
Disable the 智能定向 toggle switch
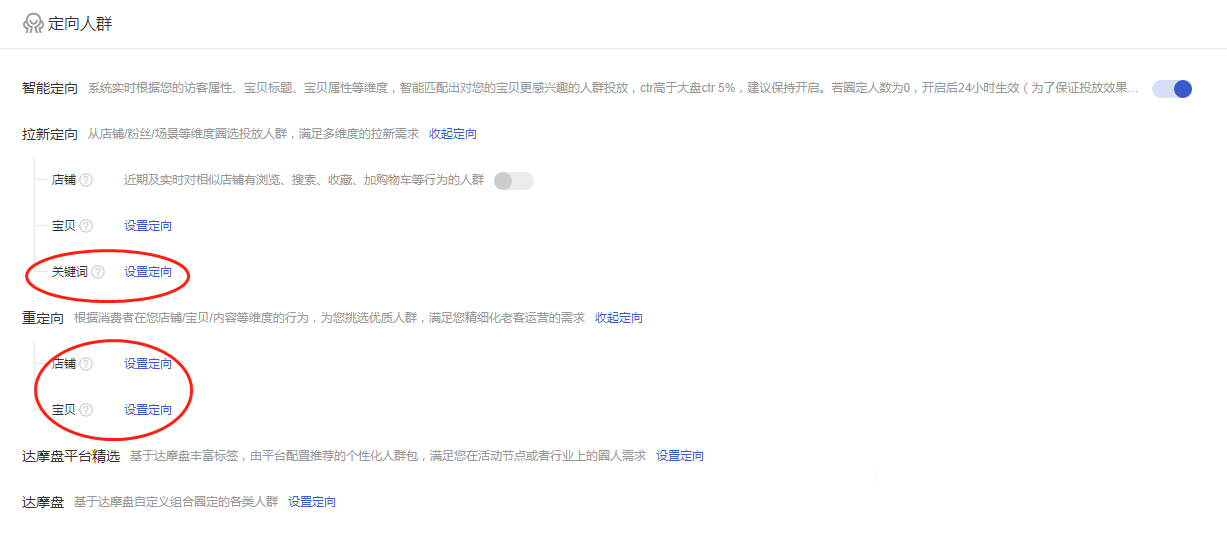click(1171, 89)
